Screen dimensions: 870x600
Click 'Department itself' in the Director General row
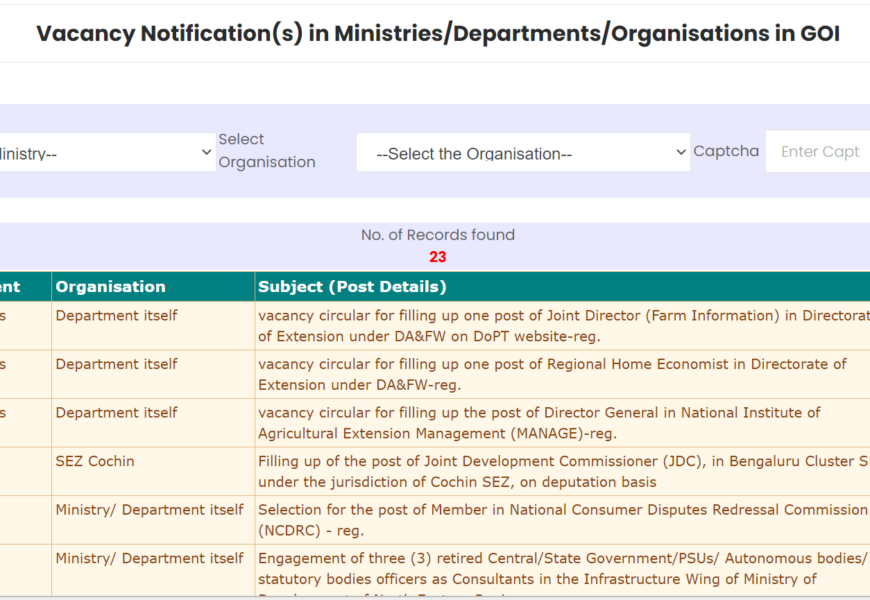tap(116, 413)
